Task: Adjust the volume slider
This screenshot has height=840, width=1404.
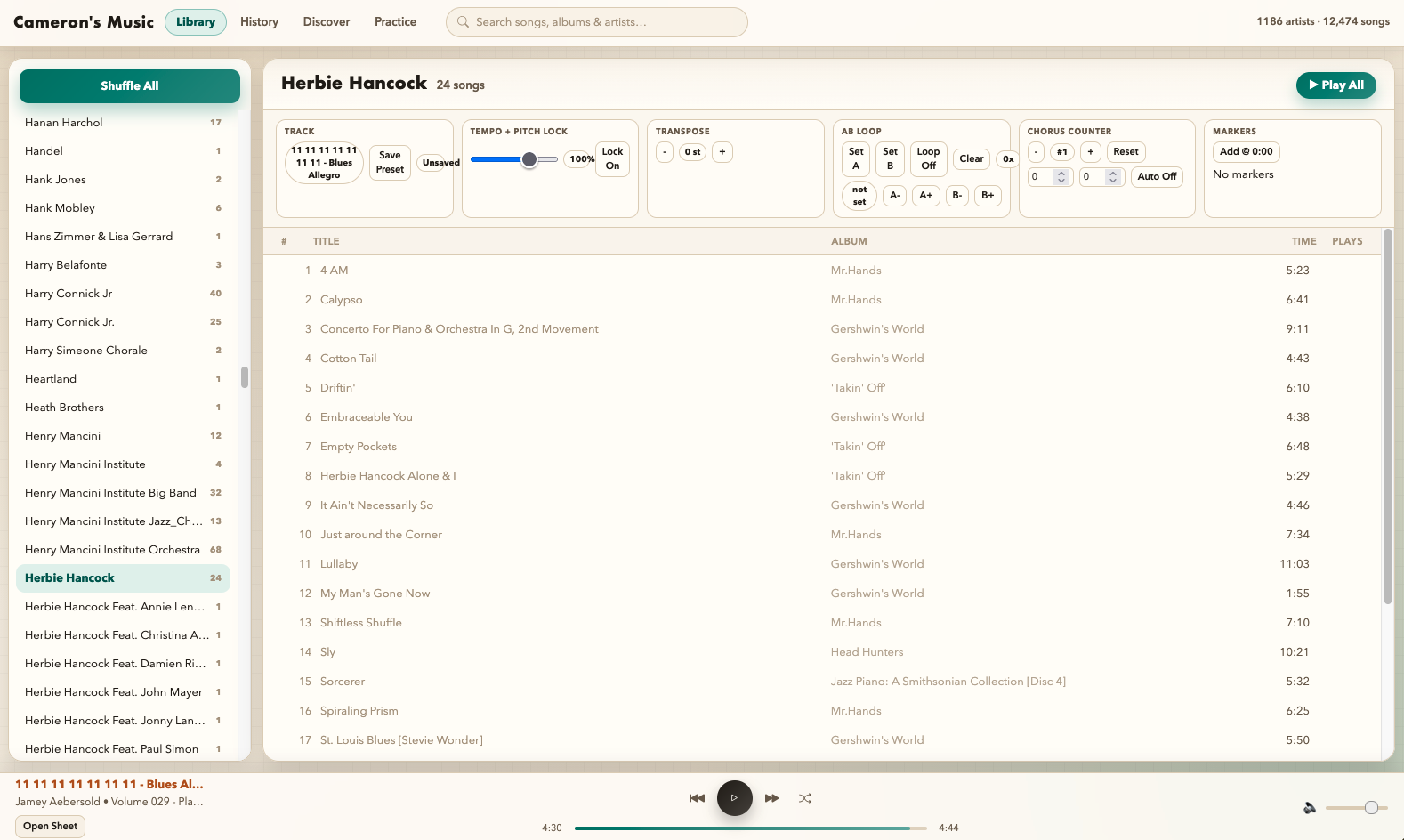Action: coord(1357,808)
